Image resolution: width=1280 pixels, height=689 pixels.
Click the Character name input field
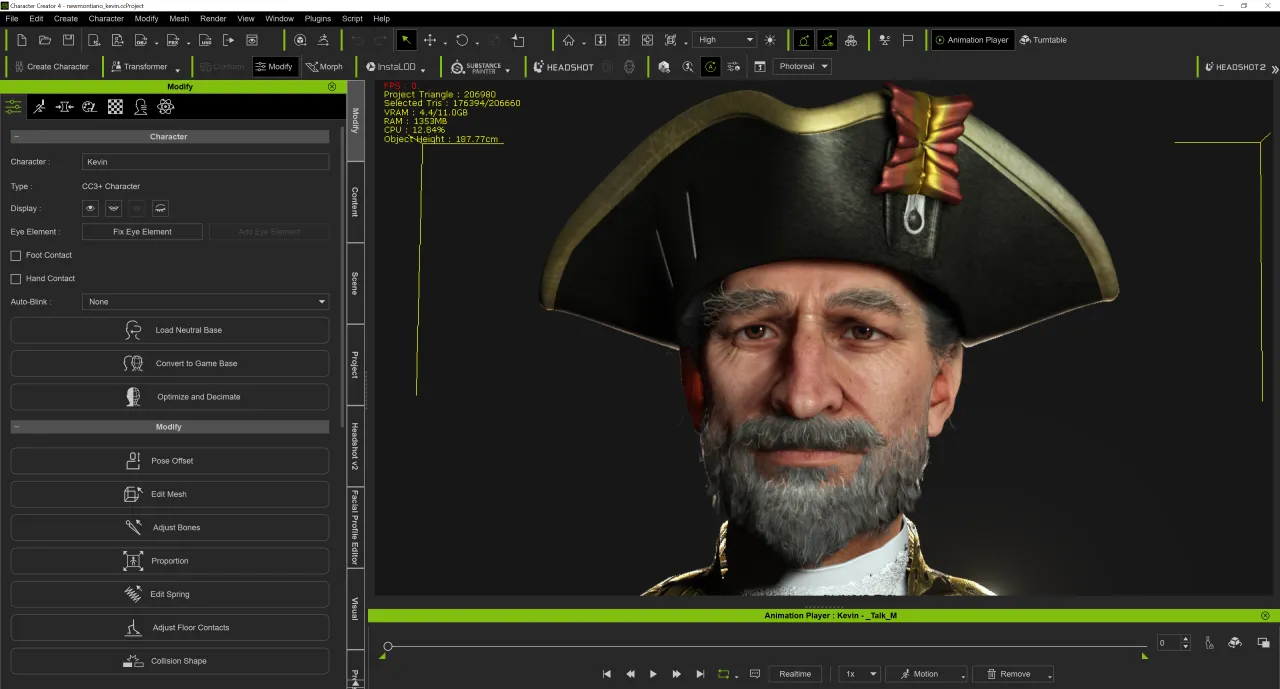click(205, 162)
